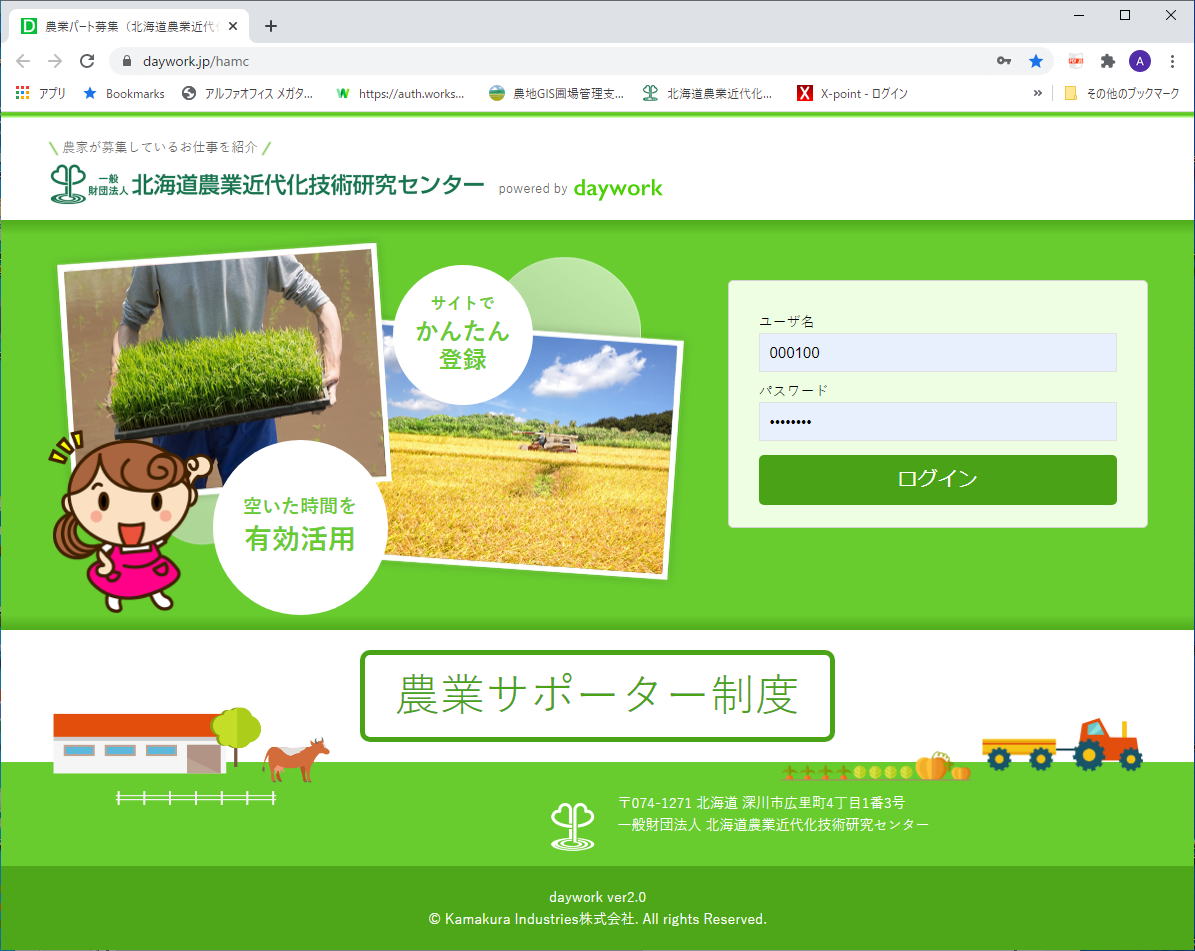Open the Chrome profile avatar
1195x951 pixels.
[1139, 61]
